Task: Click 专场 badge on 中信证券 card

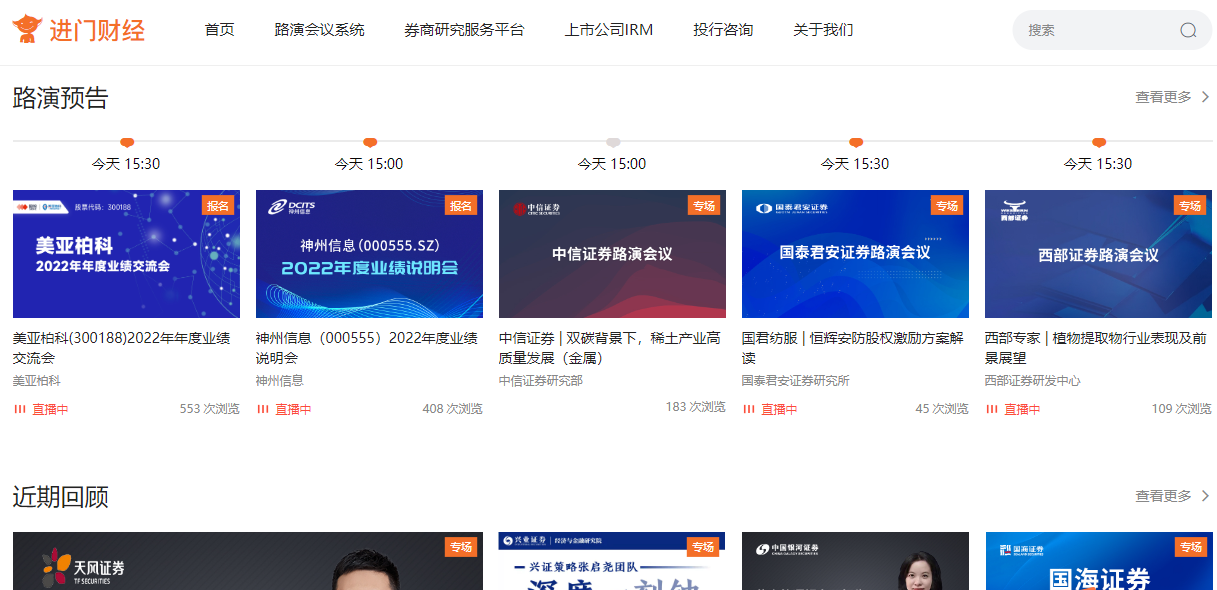Action: (704, 205)
